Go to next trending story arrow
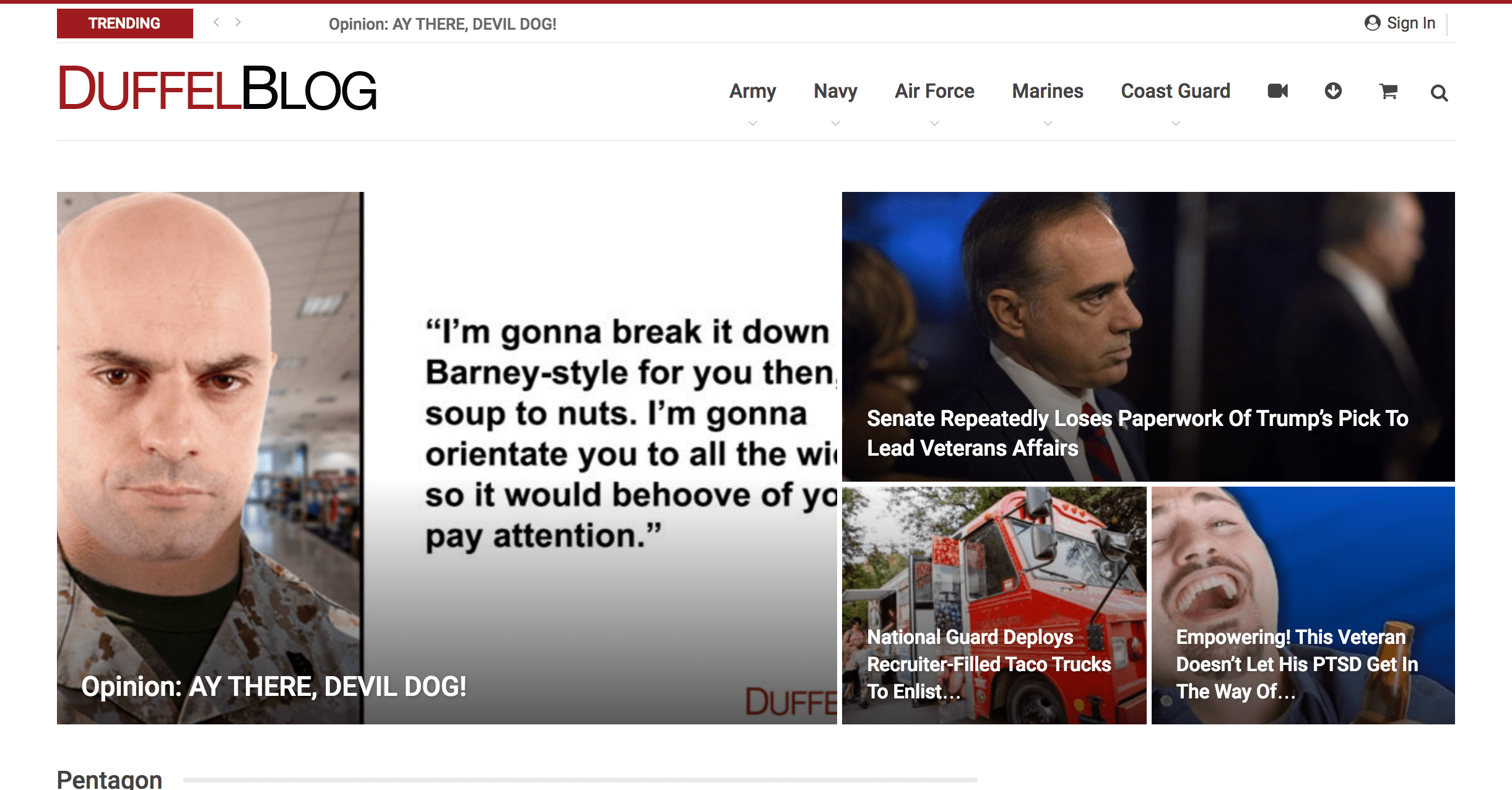This screenshot has height=790, width=1512. (238, 22)
